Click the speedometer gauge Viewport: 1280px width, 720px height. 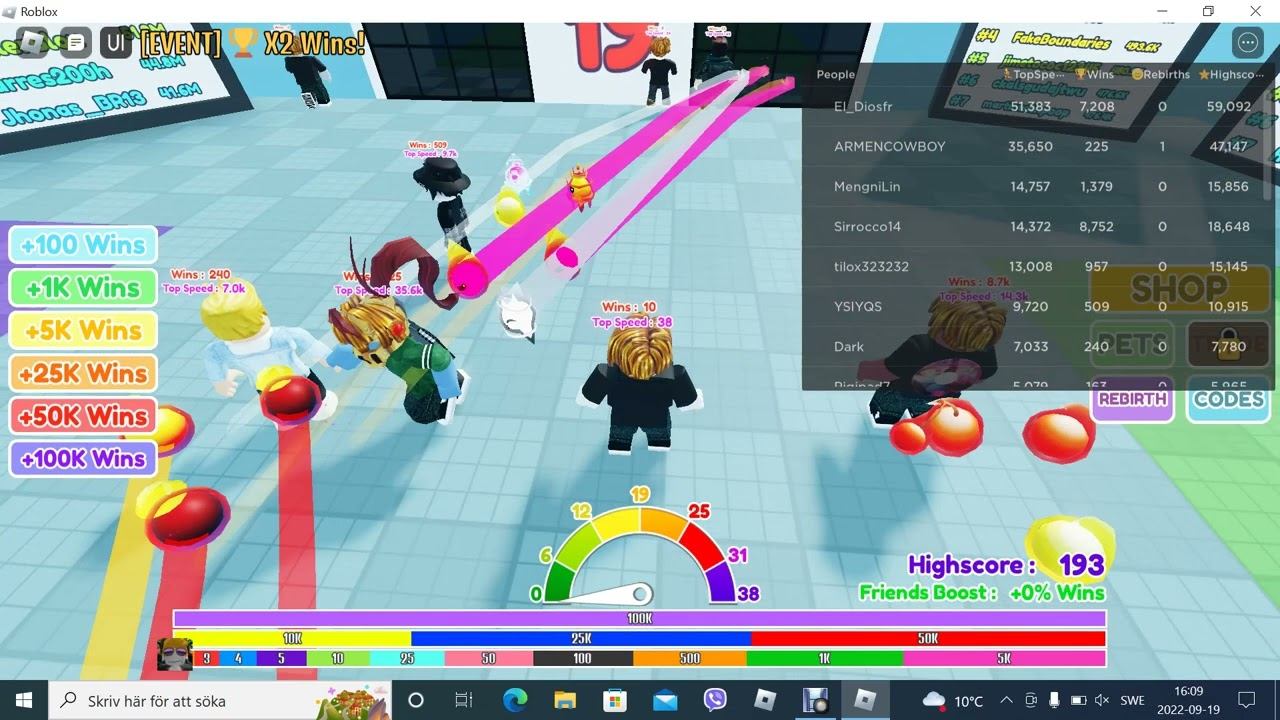coord(642,546)
